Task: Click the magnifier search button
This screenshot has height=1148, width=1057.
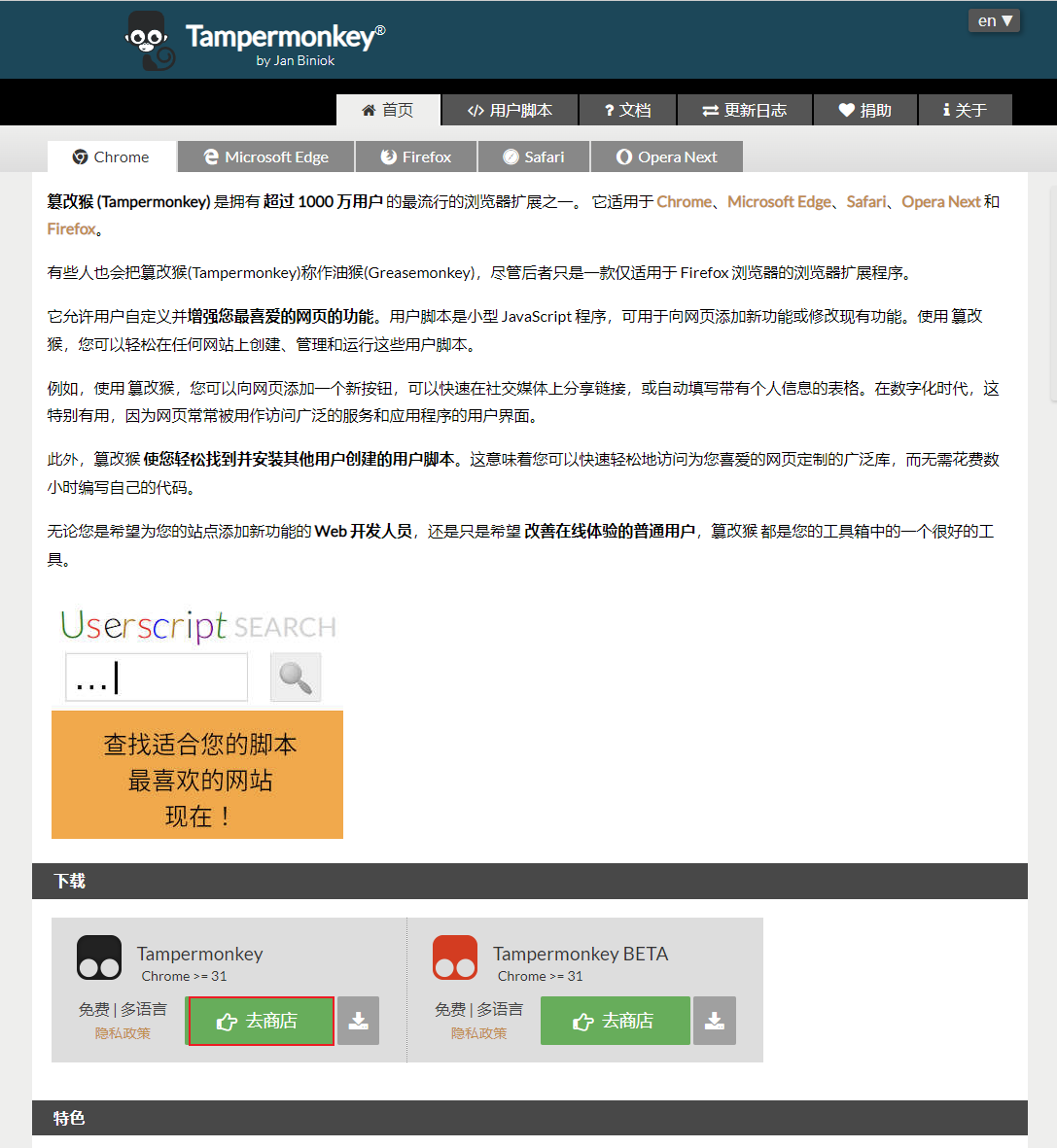Action: pos(296,678)
